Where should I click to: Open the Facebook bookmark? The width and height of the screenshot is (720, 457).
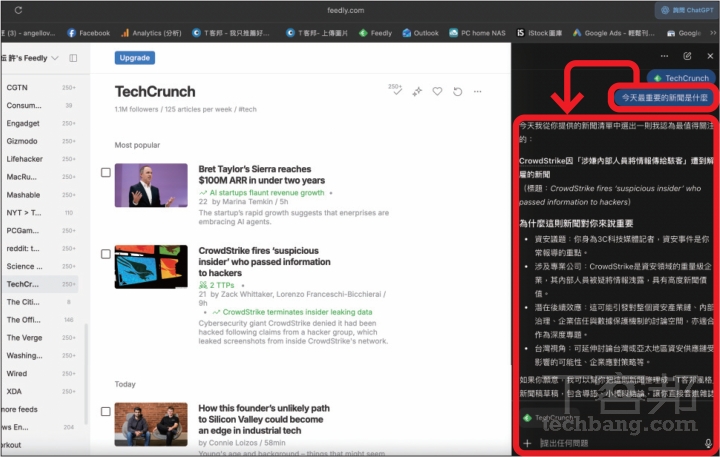pyautogui.click(x=89, y=33)
